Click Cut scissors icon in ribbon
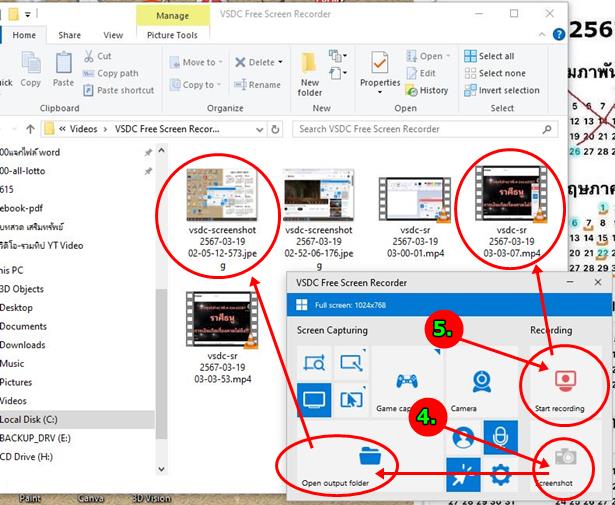This screenshot has height=505, width=615. 89,56
